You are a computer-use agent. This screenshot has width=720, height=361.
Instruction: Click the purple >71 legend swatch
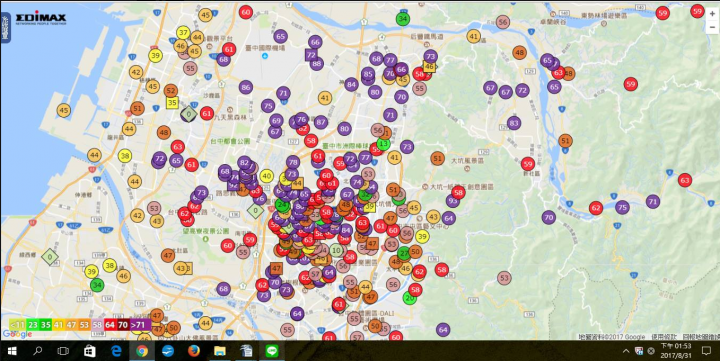pos(140,325)
